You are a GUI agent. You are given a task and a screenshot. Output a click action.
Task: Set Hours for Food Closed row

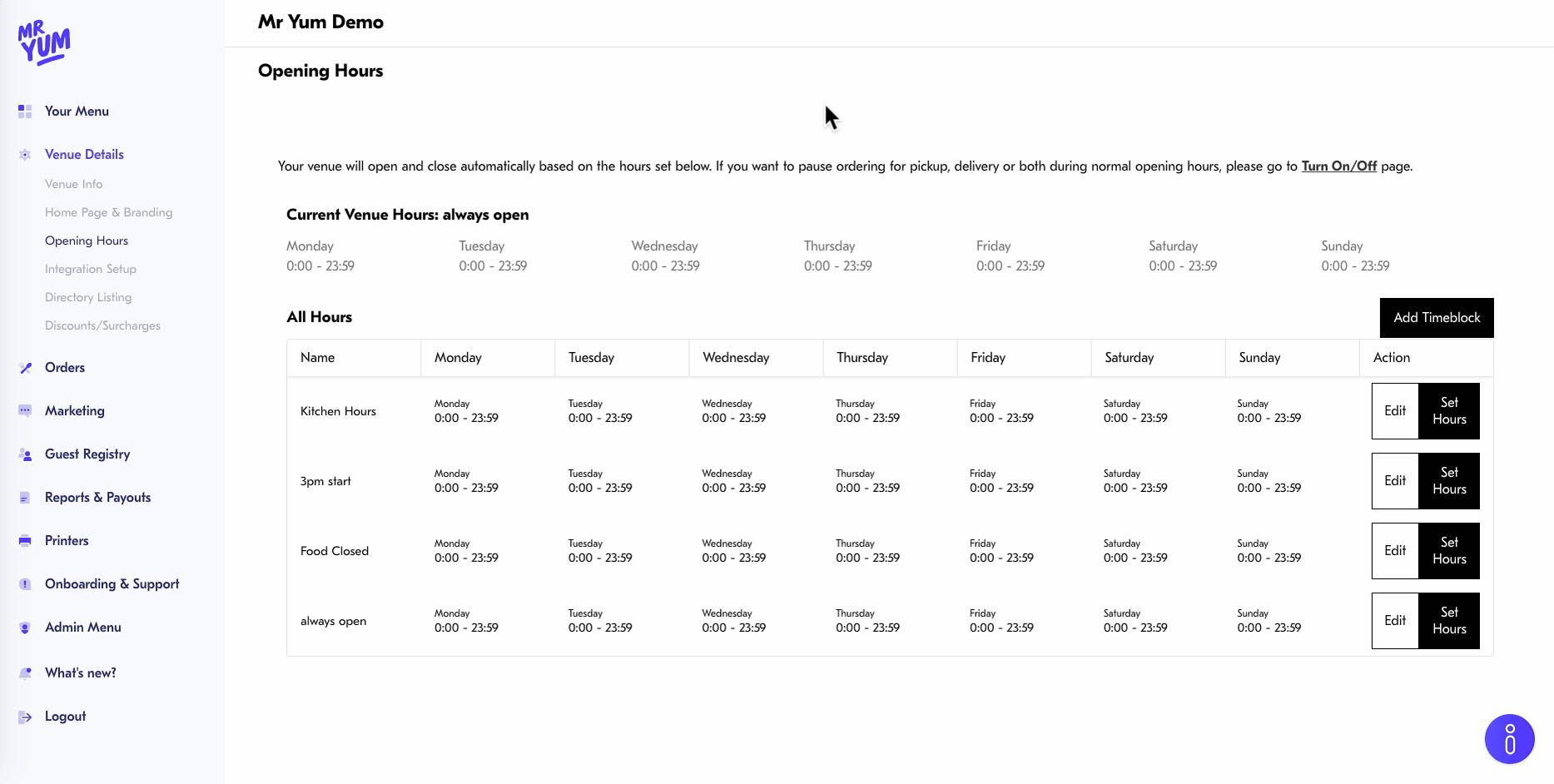tap(1449, 551)
